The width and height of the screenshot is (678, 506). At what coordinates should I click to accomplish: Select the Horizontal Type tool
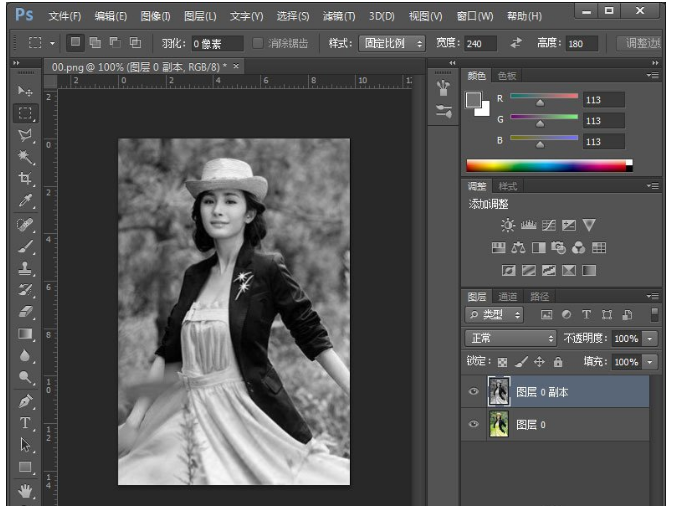(x=25, y=423)
